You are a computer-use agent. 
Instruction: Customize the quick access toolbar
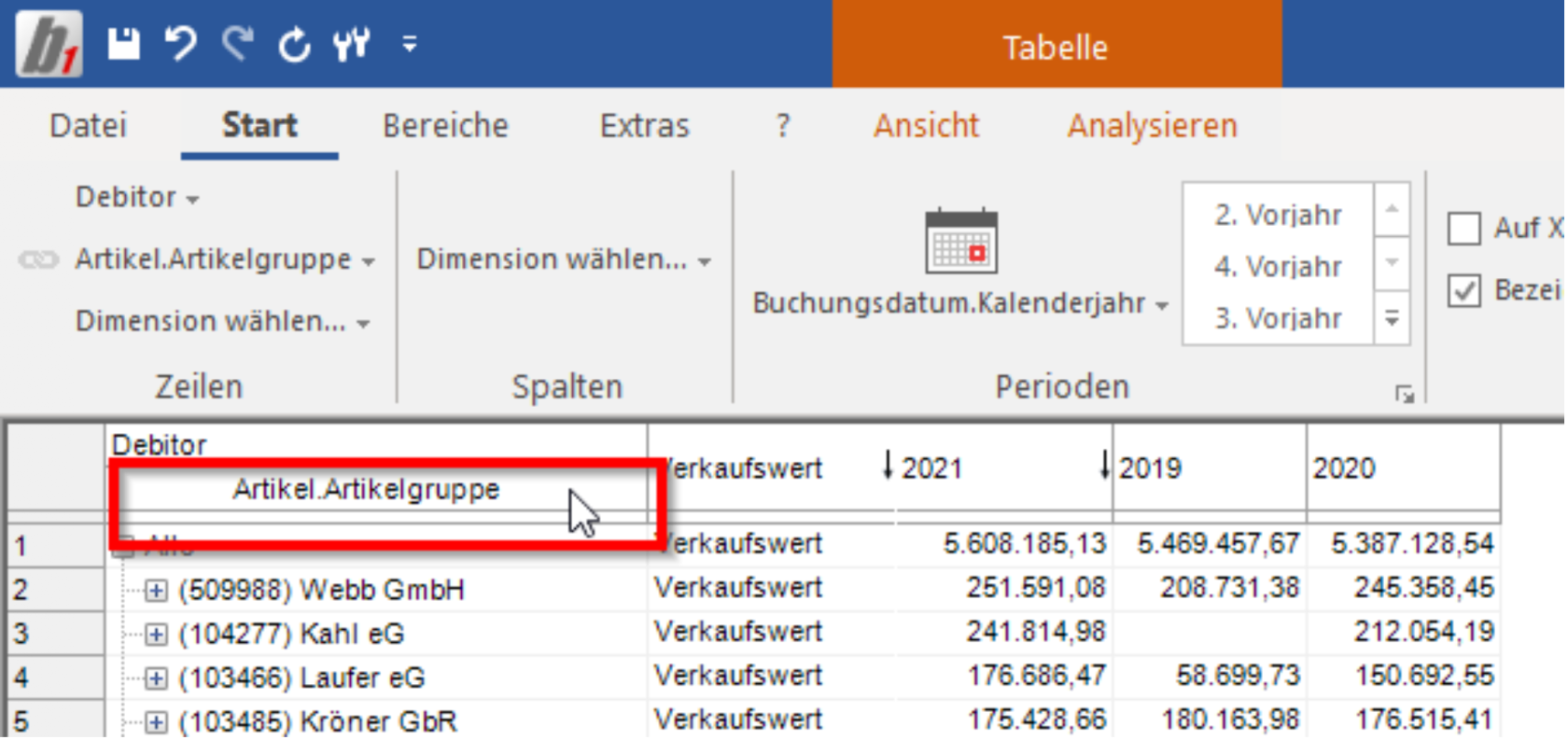pyautogui.click(x=410, y=43)
